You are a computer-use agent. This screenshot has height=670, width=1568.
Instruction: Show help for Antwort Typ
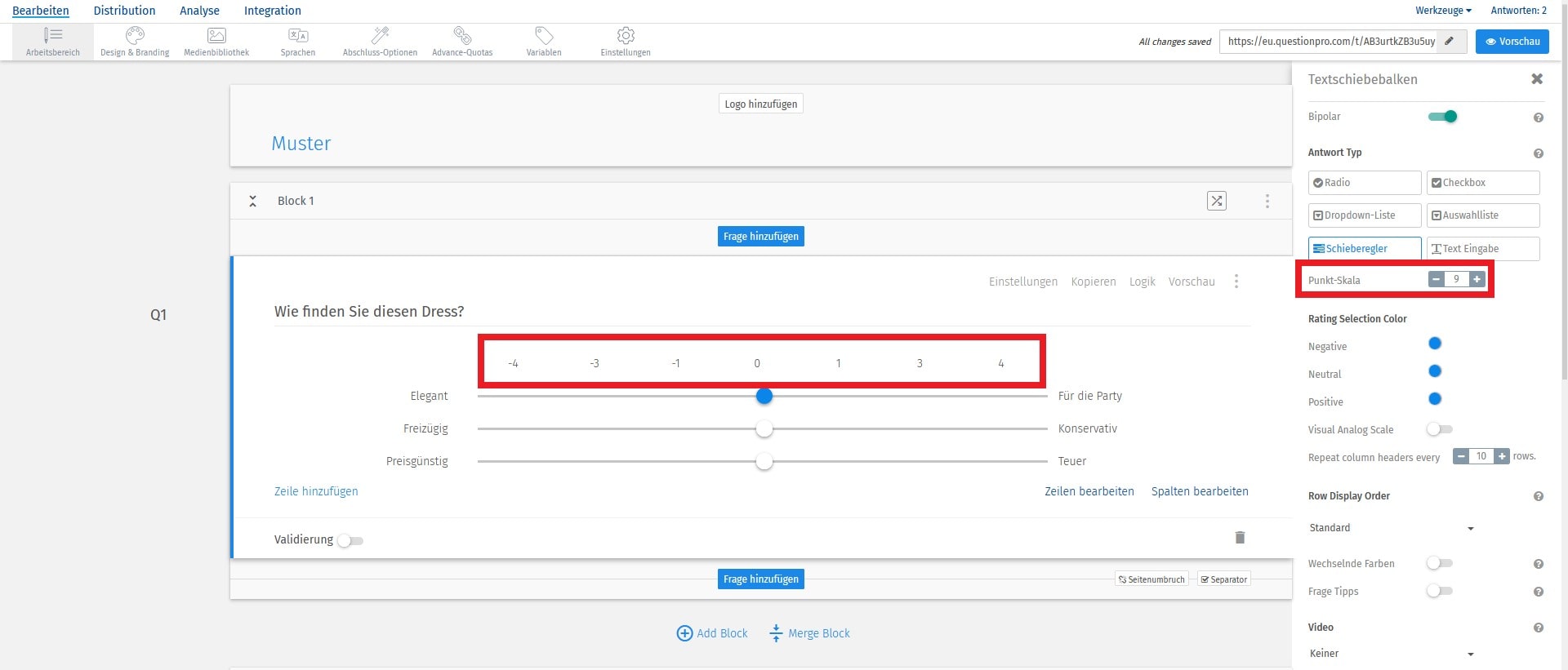coord(1539,153)
